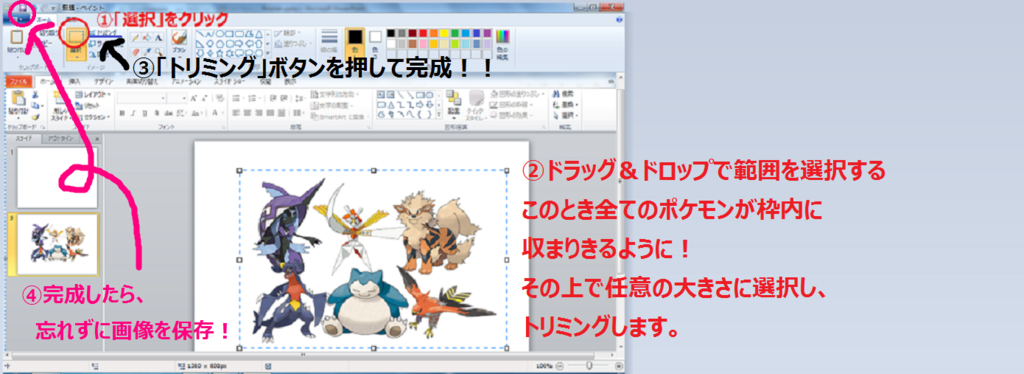Select the Eraser tool in Paint
Screen dimensions: 1024x374
tap(136, 51)
